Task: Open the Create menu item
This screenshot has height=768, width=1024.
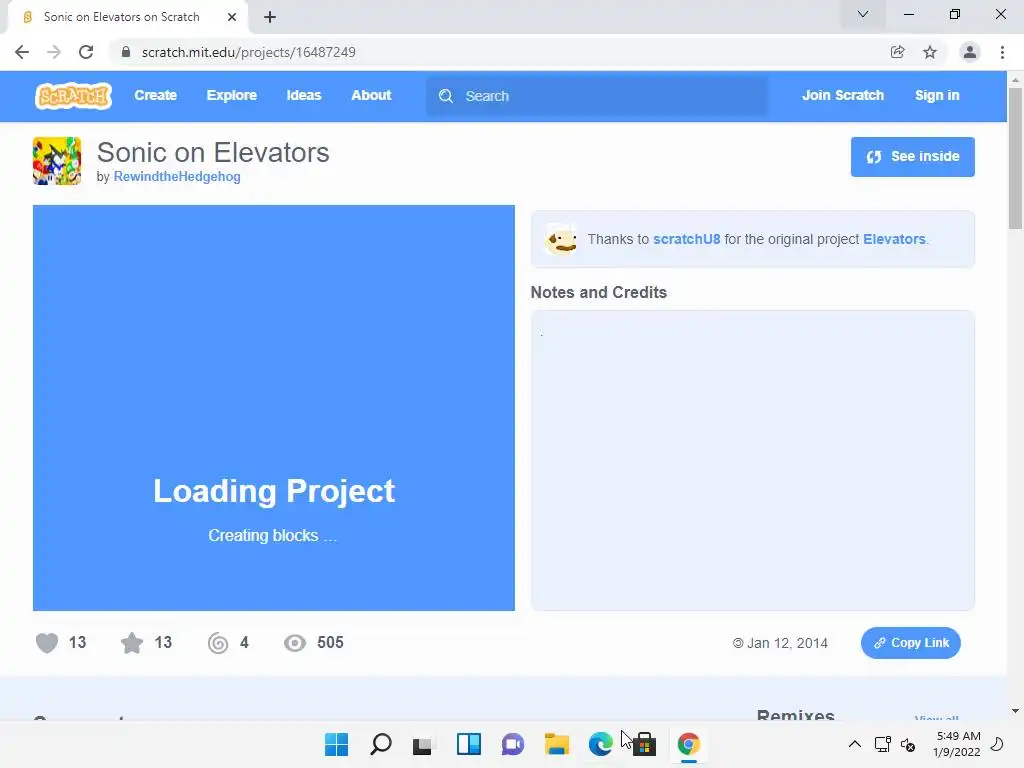Action: click(155, 95)
